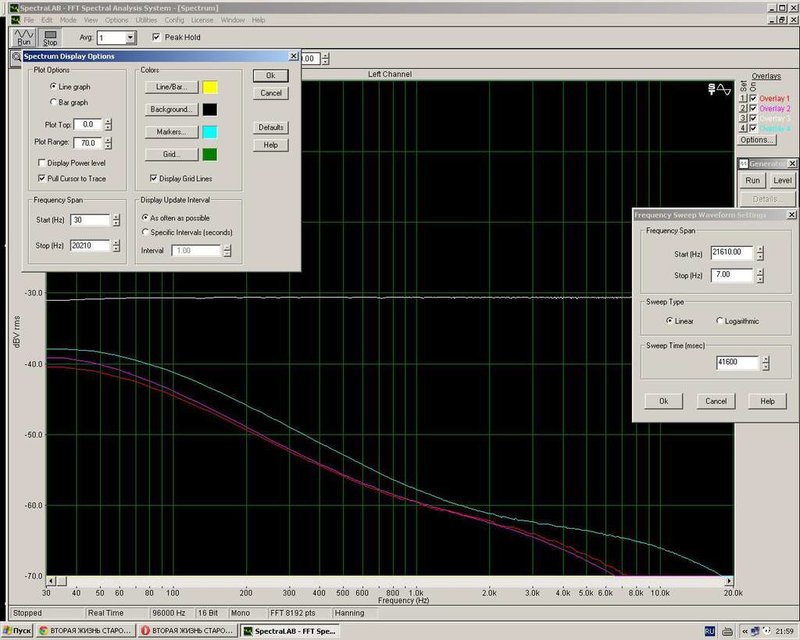
Task: Click the Run toolbar icon with waveform
Action: coord(24,37)
